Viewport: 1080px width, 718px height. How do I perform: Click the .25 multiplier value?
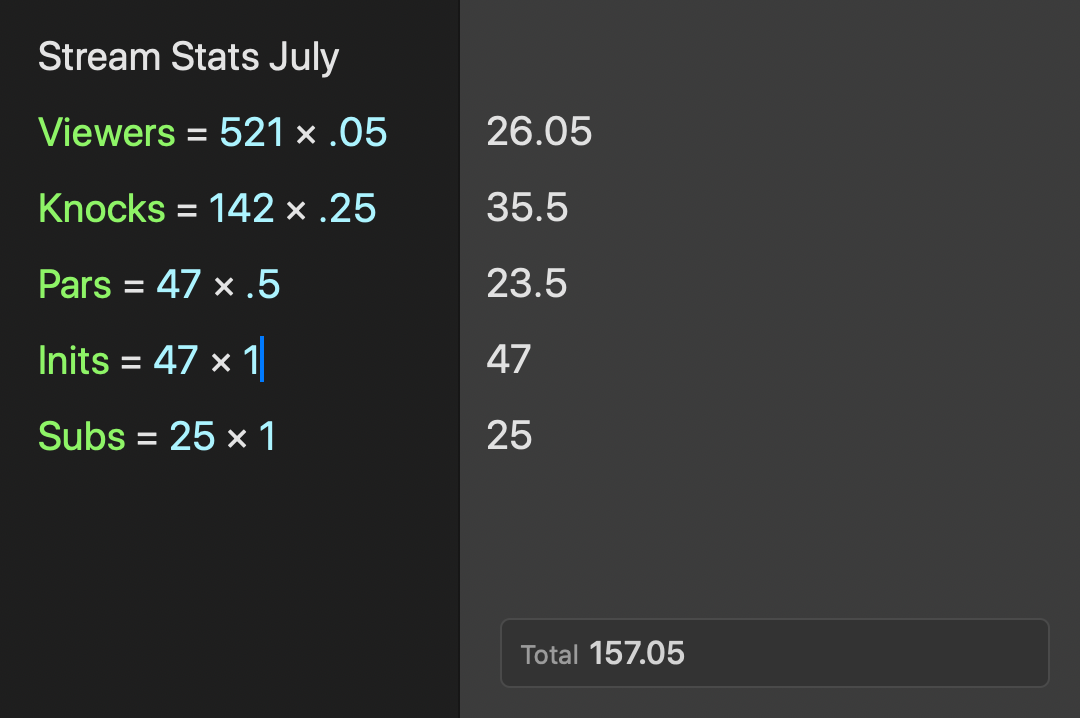(x=347, y=208)
